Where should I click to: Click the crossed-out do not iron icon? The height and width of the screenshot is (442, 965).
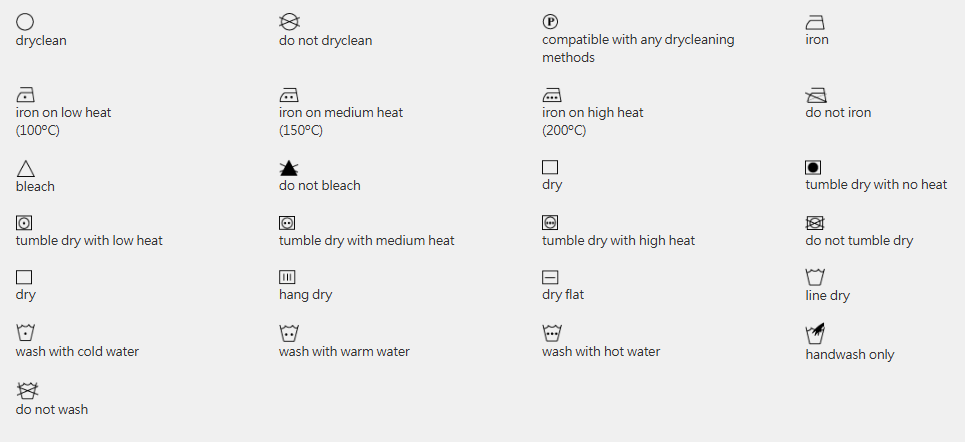coord(815,95)
